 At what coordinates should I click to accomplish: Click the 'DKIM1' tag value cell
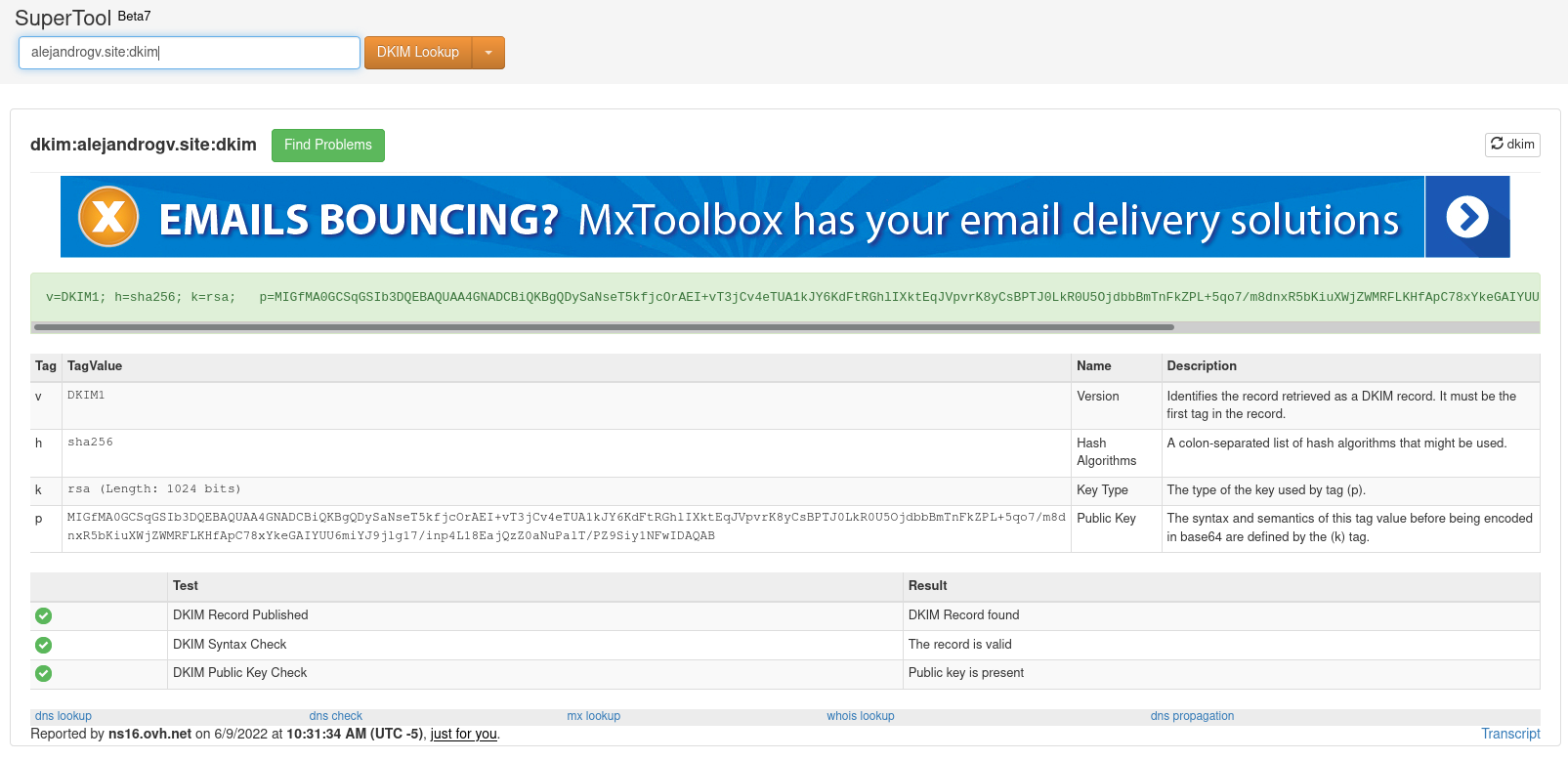(x=567, y=405)
